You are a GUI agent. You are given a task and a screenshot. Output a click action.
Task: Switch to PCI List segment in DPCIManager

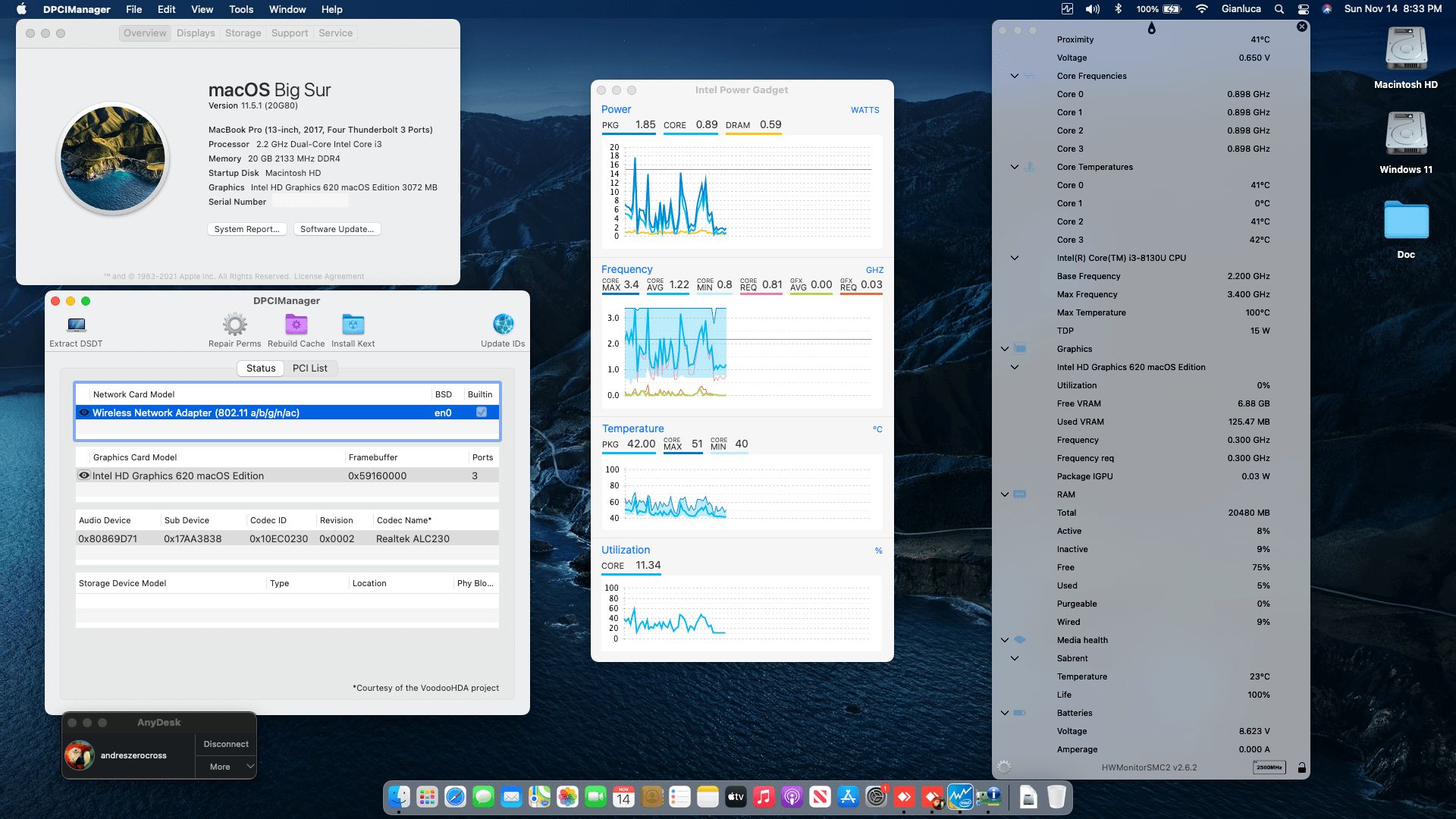click(x=309, y=368)
